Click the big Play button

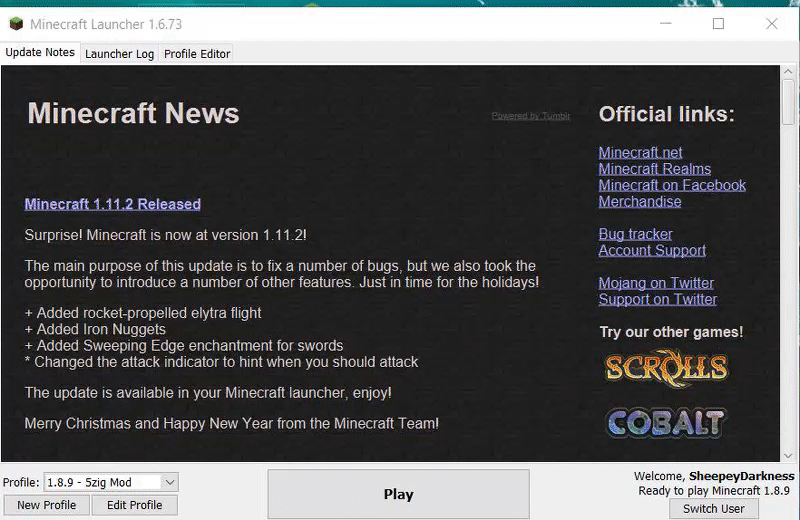pyautogui.click(x=398, y=494)
